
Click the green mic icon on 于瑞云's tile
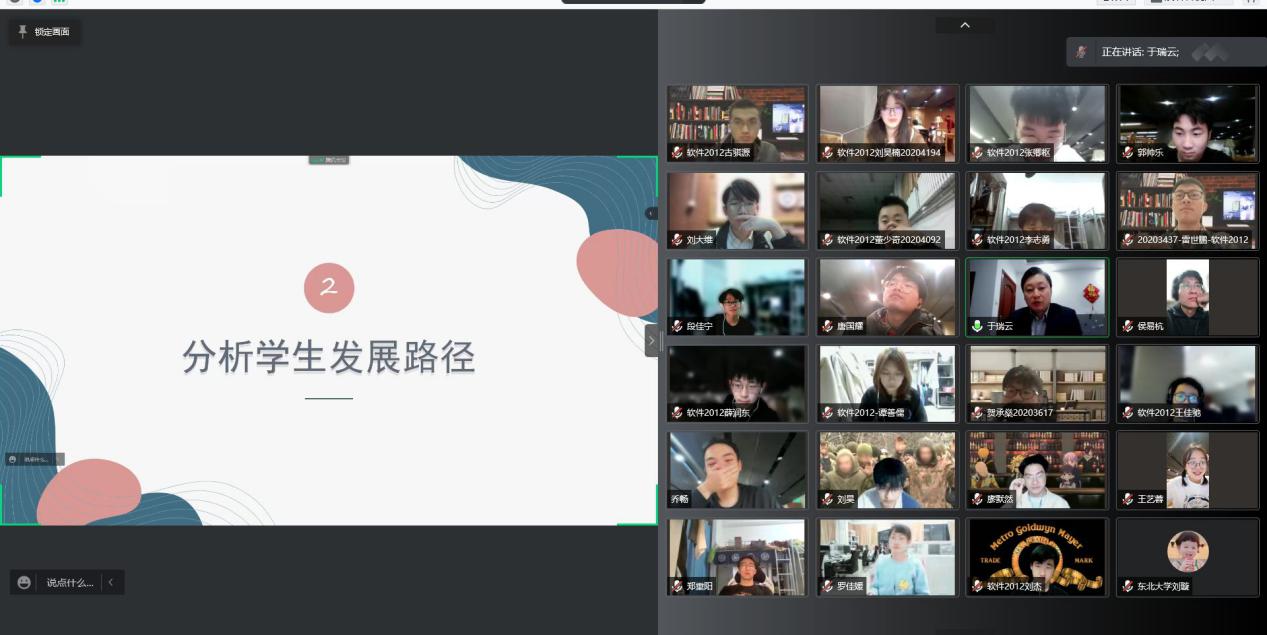[977, 326]
